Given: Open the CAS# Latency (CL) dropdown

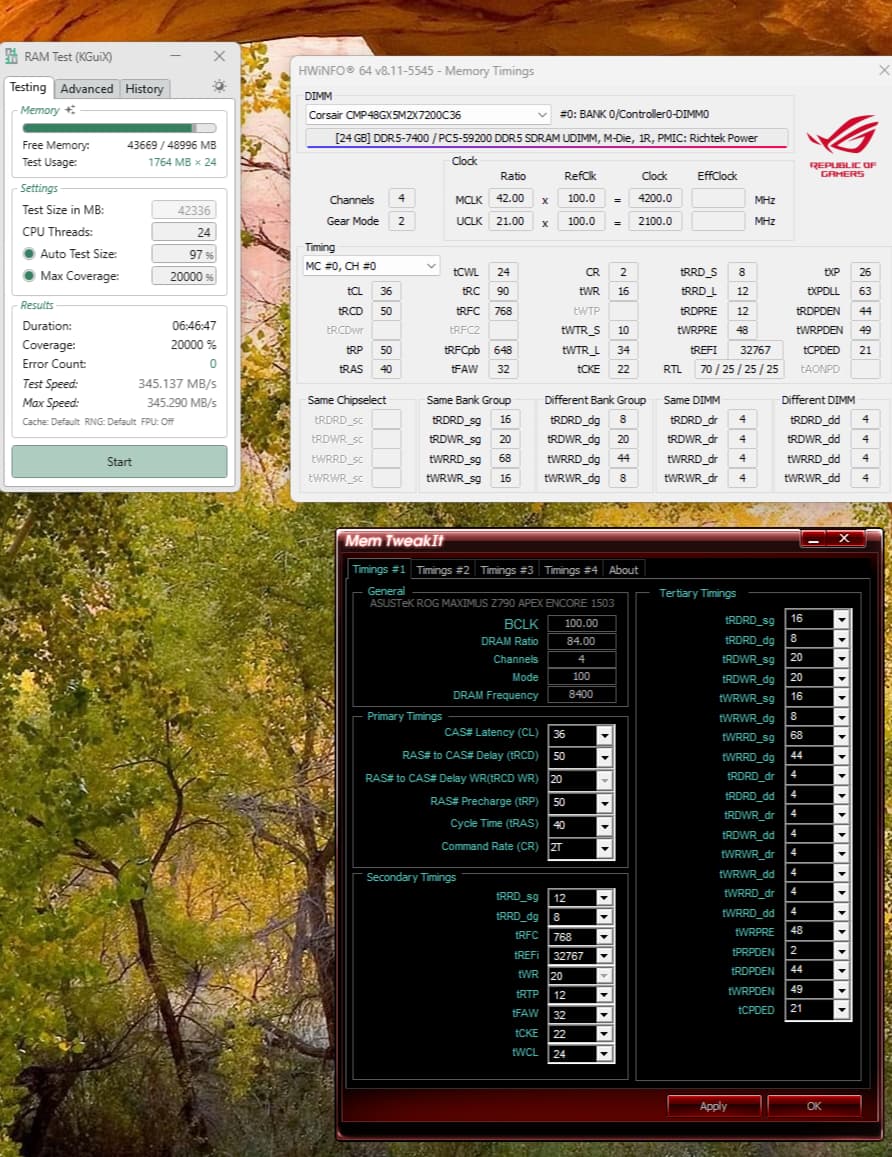Looking at the screenshot, I should point(604,735).
